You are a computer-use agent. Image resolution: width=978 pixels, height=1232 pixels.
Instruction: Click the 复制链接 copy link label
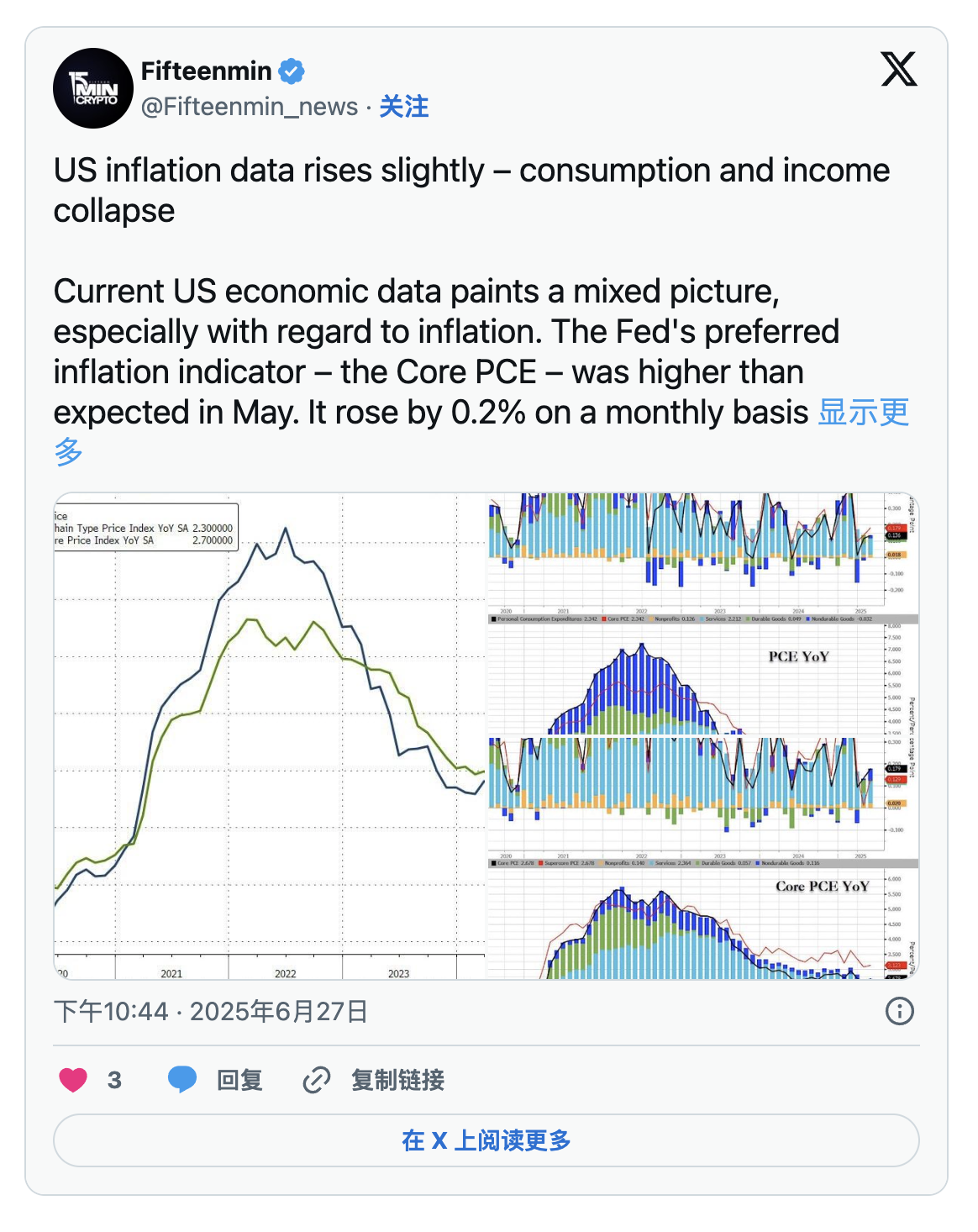point(397,1080)
